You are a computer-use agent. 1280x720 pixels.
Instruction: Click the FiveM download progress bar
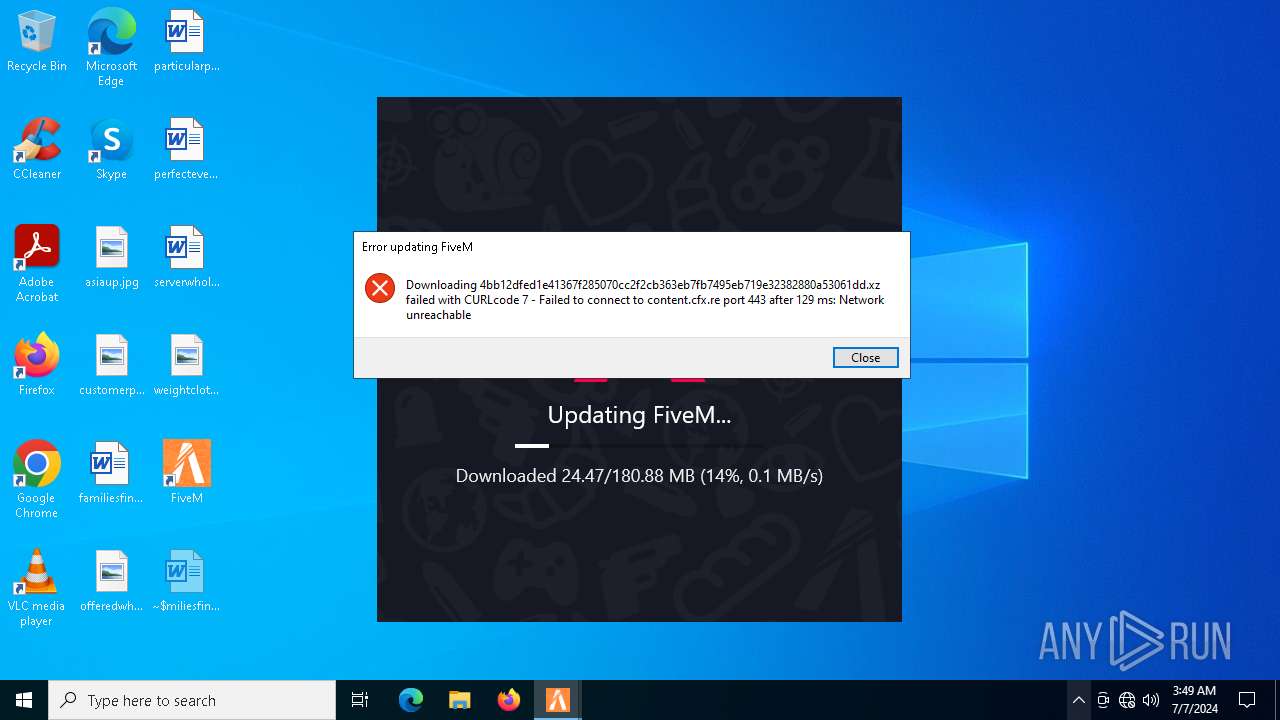639,446
